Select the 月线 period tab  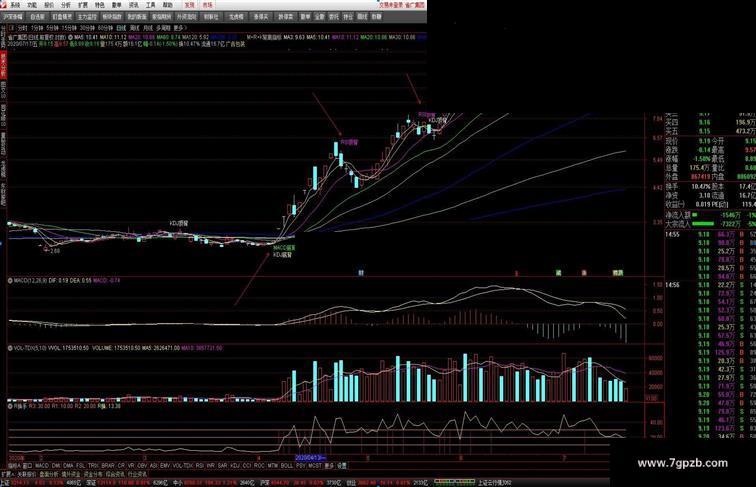148,28
